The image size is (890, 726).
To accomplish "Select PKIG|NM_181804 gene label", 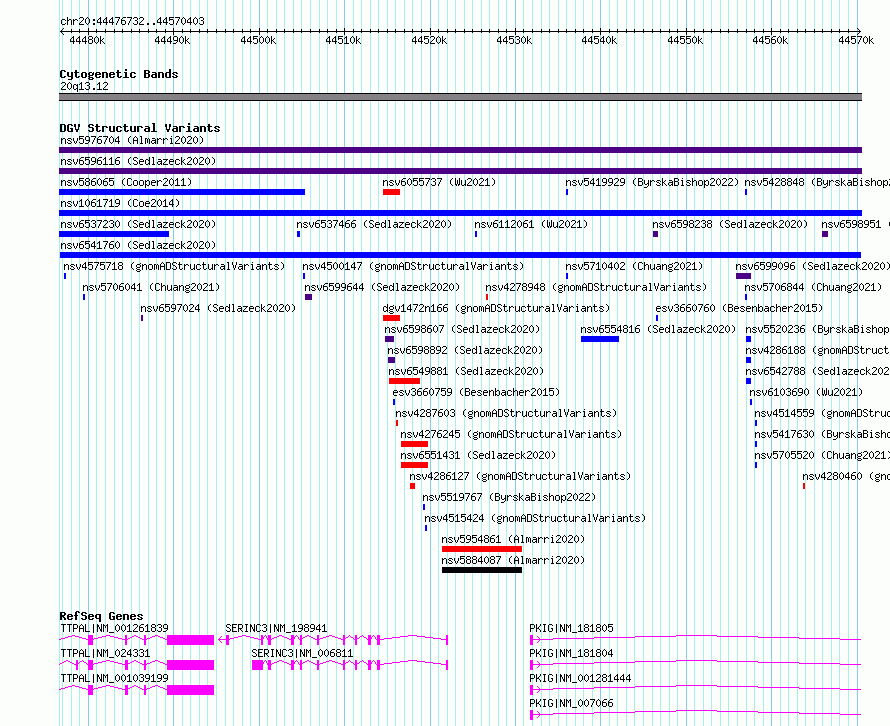I will [572, 653].
